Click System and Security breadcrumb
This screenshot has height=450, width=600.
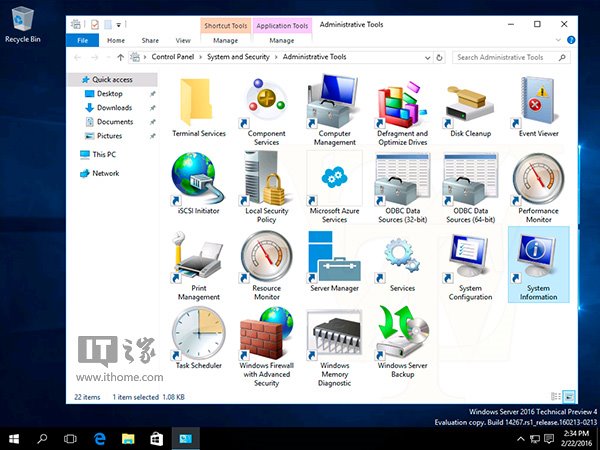coord(238,57)
